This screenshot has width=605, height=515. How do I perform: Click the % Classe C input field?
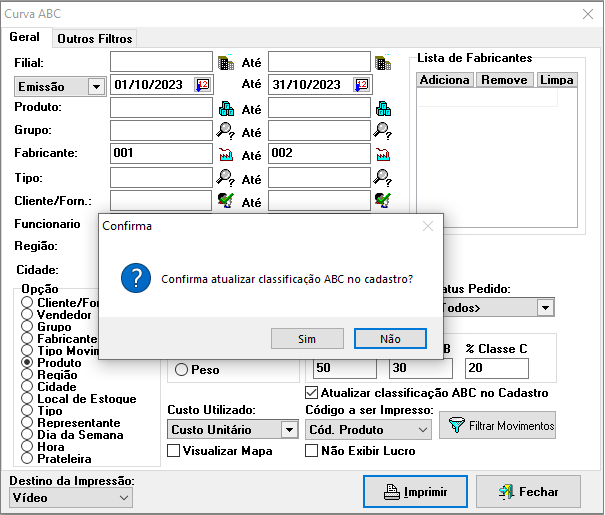[496, 368]
